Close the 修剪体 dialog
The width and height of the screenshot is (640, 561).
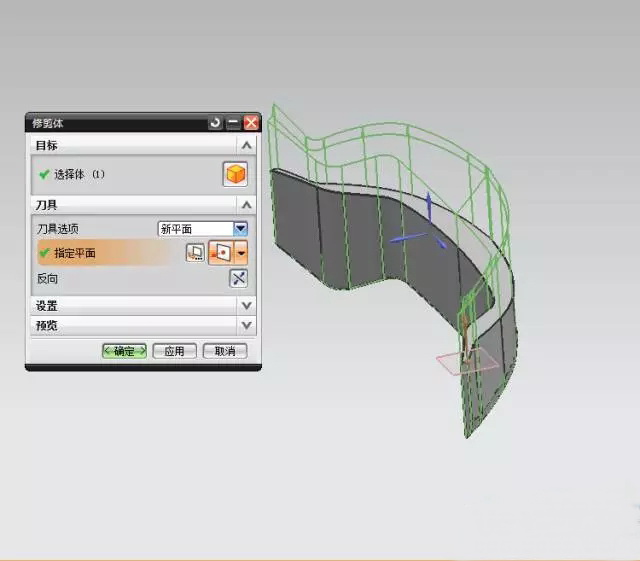point(250,123)
